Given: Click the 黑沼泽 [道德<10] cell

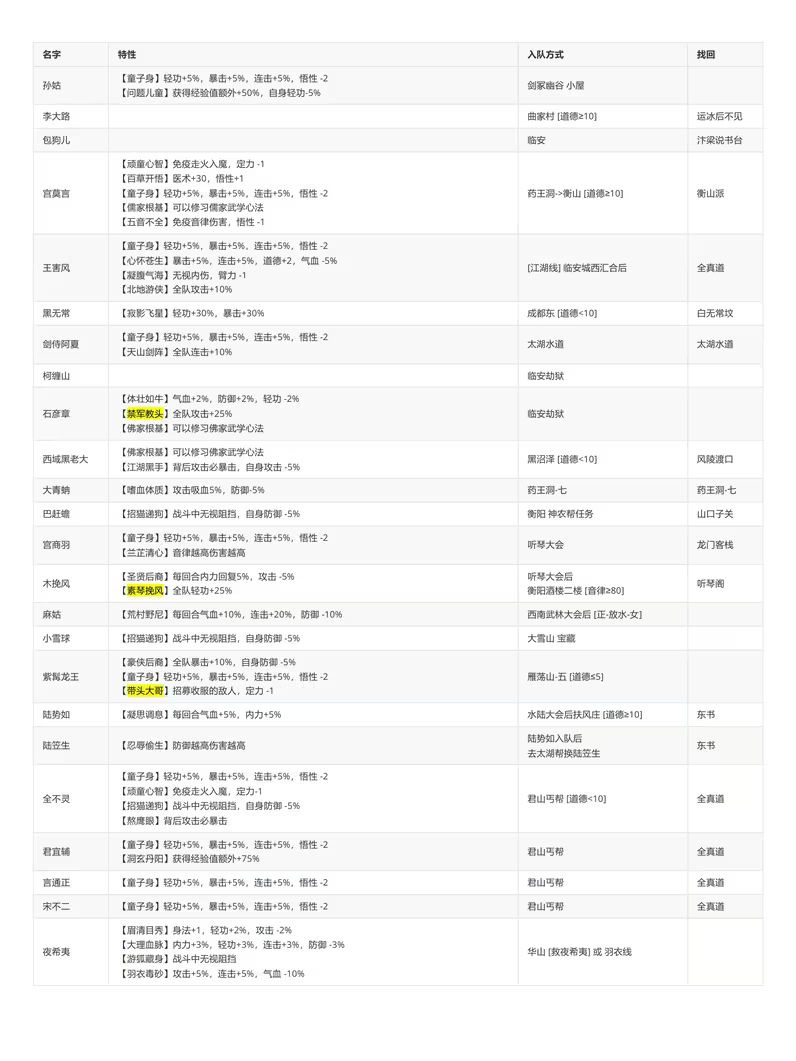Looking at the screenshot, I should coord(562,459).
